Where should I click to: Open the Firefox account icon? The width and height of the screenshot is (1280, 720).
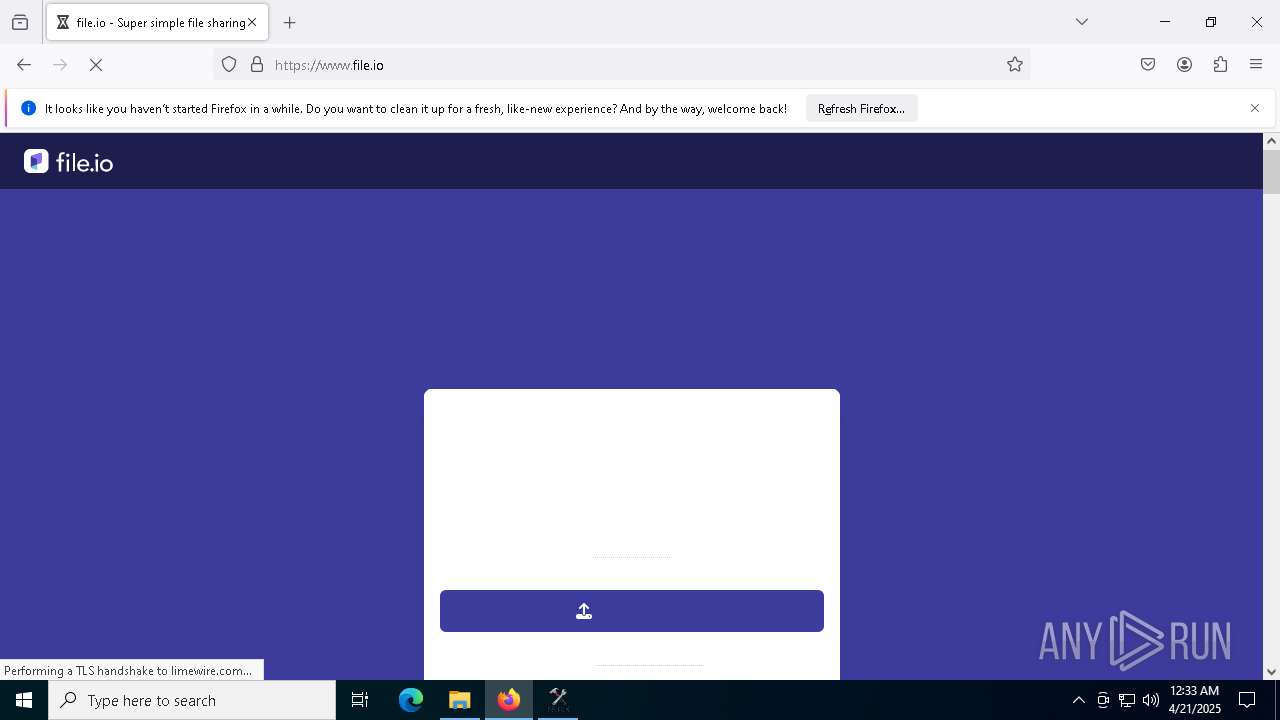coord(1184,65)
